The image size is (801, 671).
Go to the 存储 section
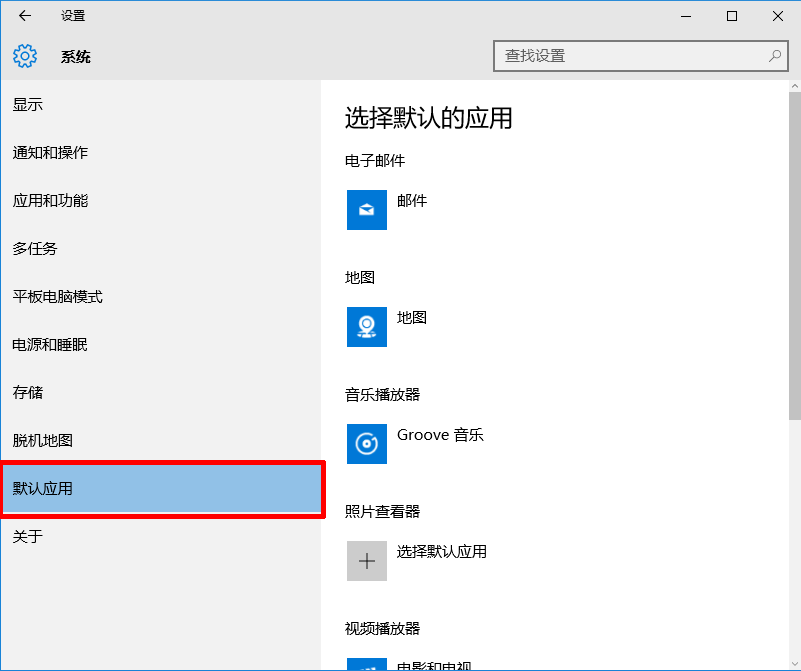pyautogui.click(x=27, y=392)
